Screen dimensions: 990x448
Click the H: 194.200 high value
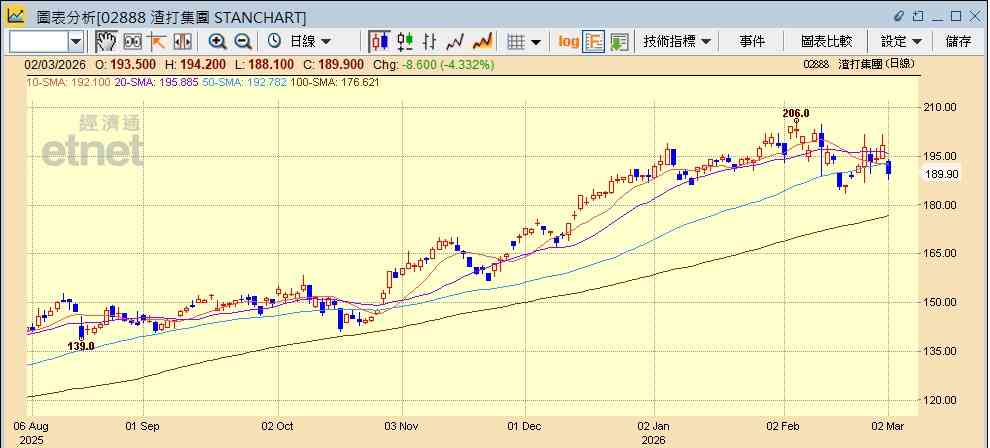(198, 65)
